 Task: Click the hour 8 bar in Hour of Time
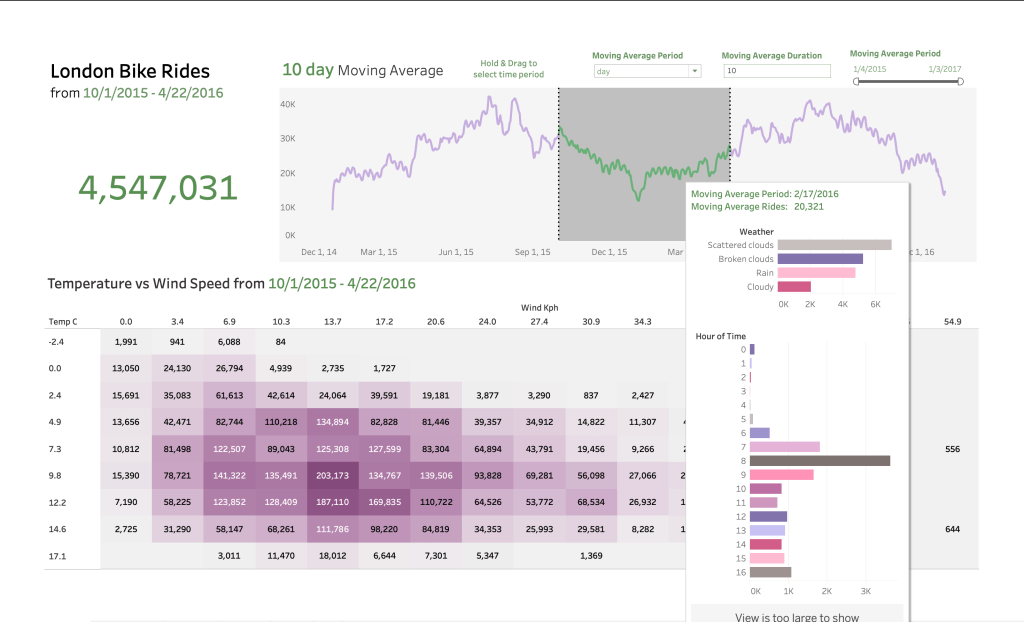point(819,461)
